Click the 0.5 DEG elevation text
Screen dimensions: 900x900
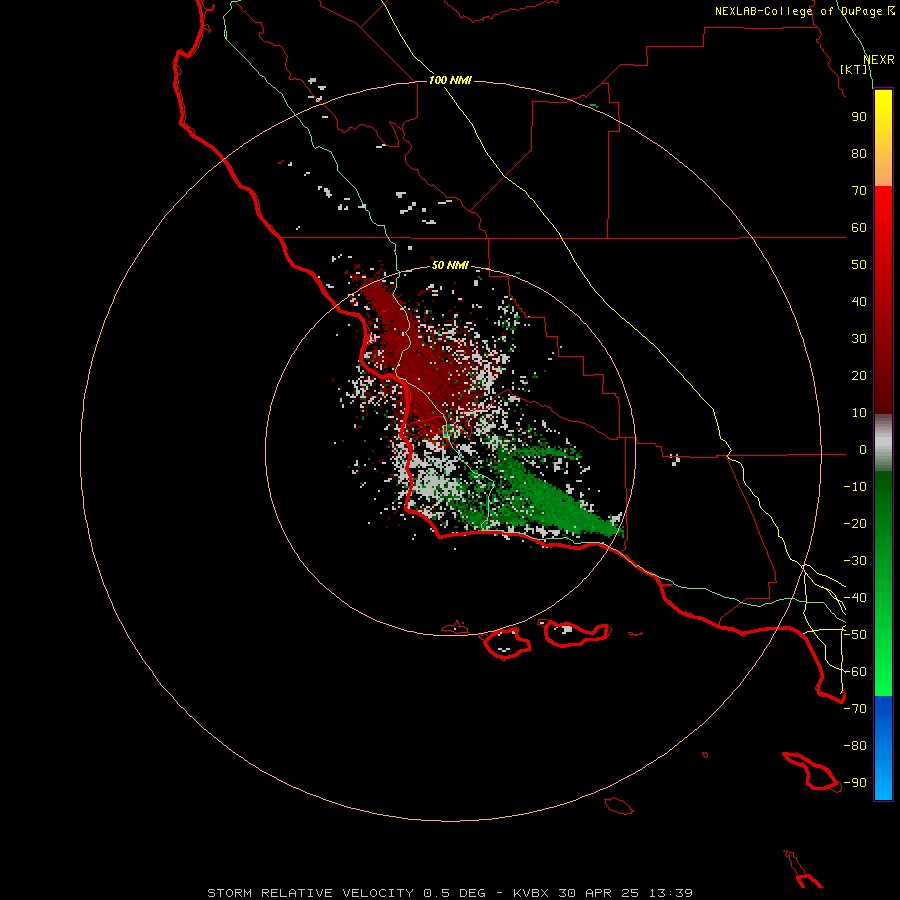[455, 893]
